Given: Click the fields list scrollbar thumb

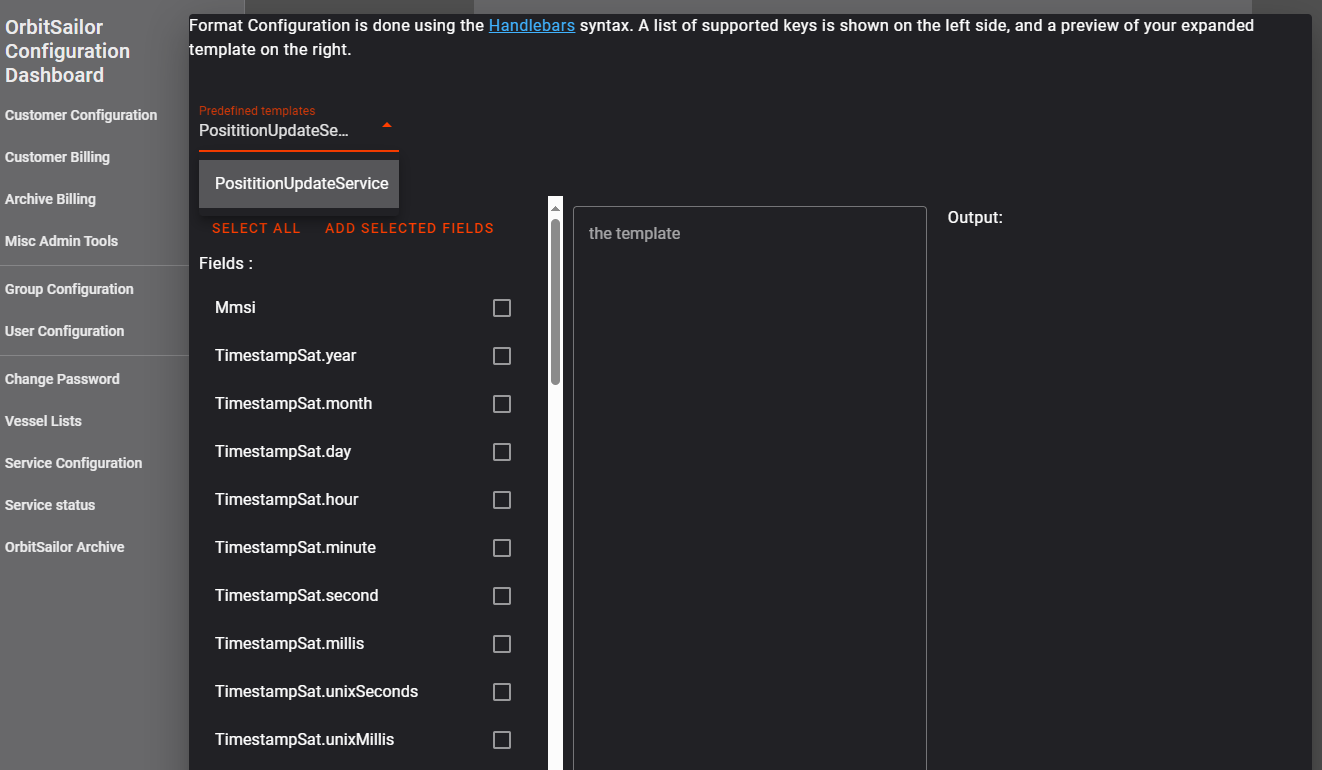Looking at the screenshot, I should pyautogui.click(x=555, y=302).
